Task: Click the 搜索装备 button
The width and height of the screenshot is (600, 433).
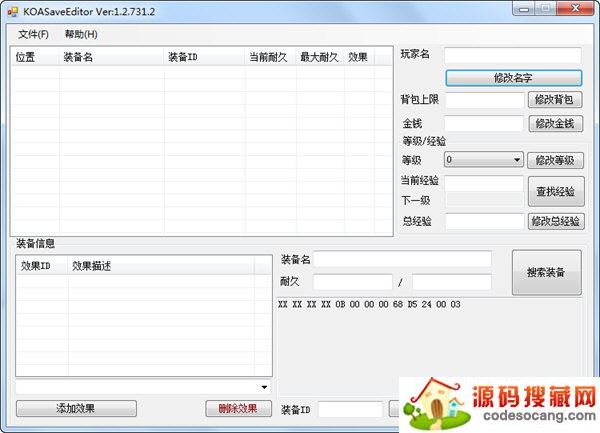Action: [546, 272]
